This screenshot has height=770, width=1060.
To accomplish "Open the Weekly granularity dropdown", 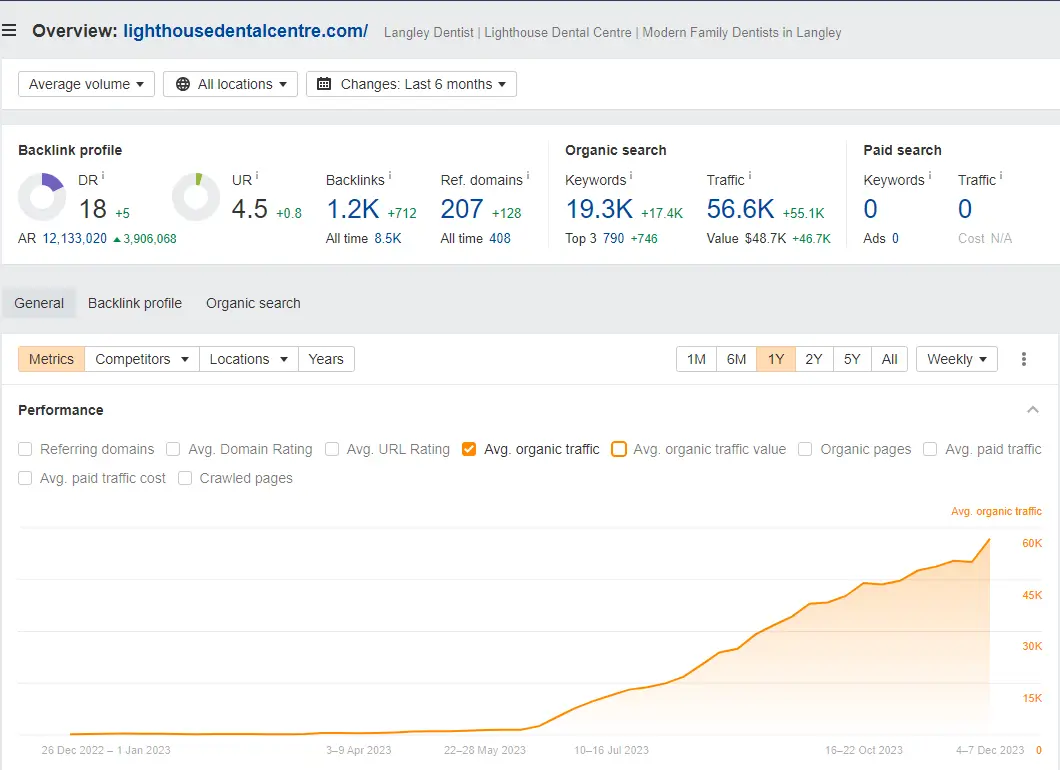I will [x=956, y=359].
